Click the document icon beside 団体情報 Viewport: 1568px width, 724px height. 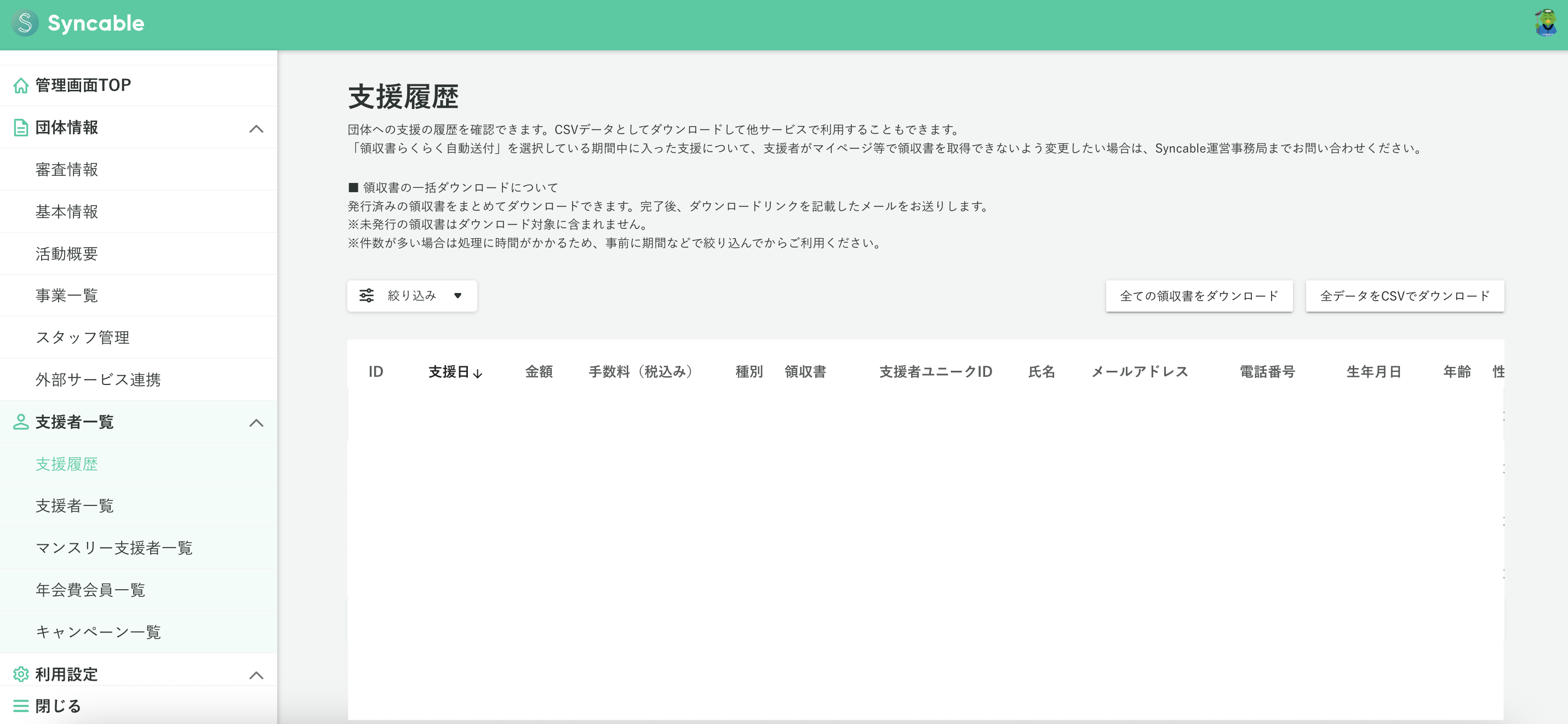[x=21, y=127]
